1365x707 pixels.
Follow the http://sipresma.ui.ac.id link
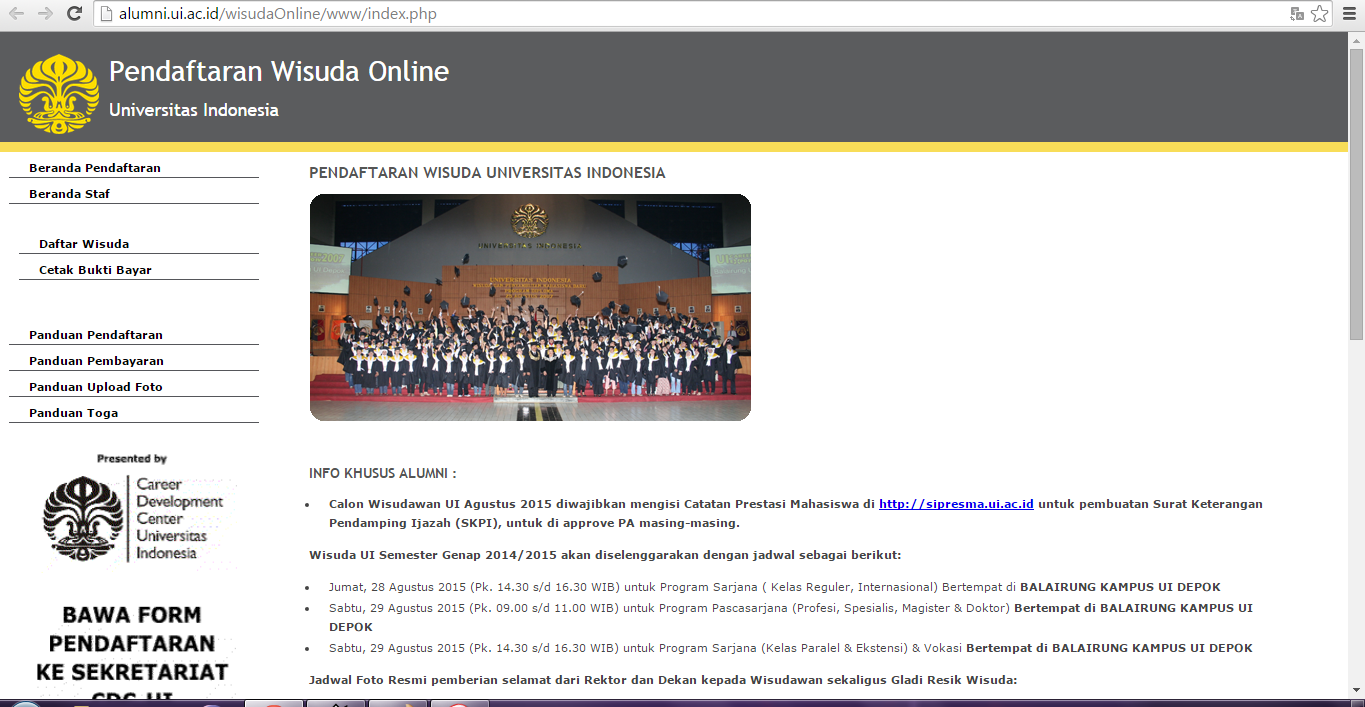point(956,504)
